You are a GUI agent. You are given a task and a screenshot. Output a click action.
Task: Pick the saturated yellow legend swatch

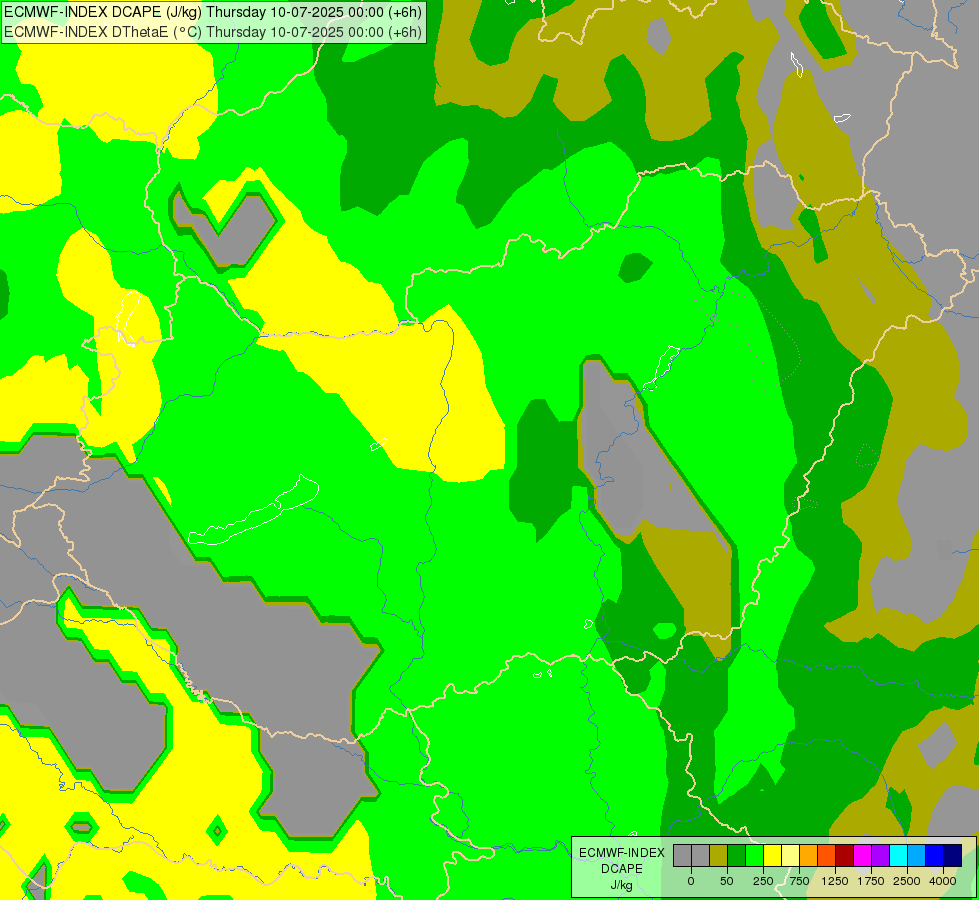tap(772, 856)
